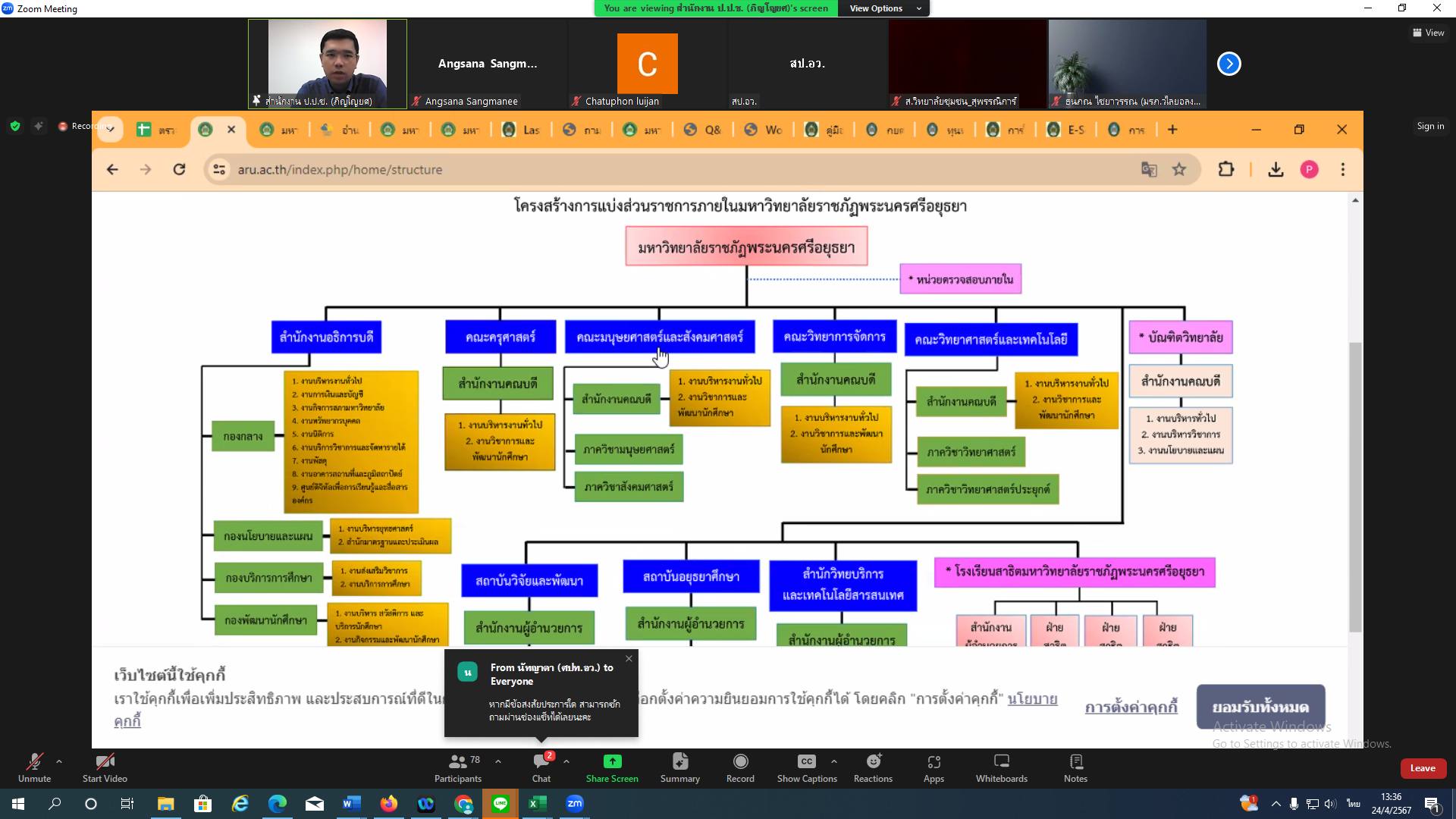Open the cookie policy link
Screen dimensions: 1456x819
click(1032, 698)
